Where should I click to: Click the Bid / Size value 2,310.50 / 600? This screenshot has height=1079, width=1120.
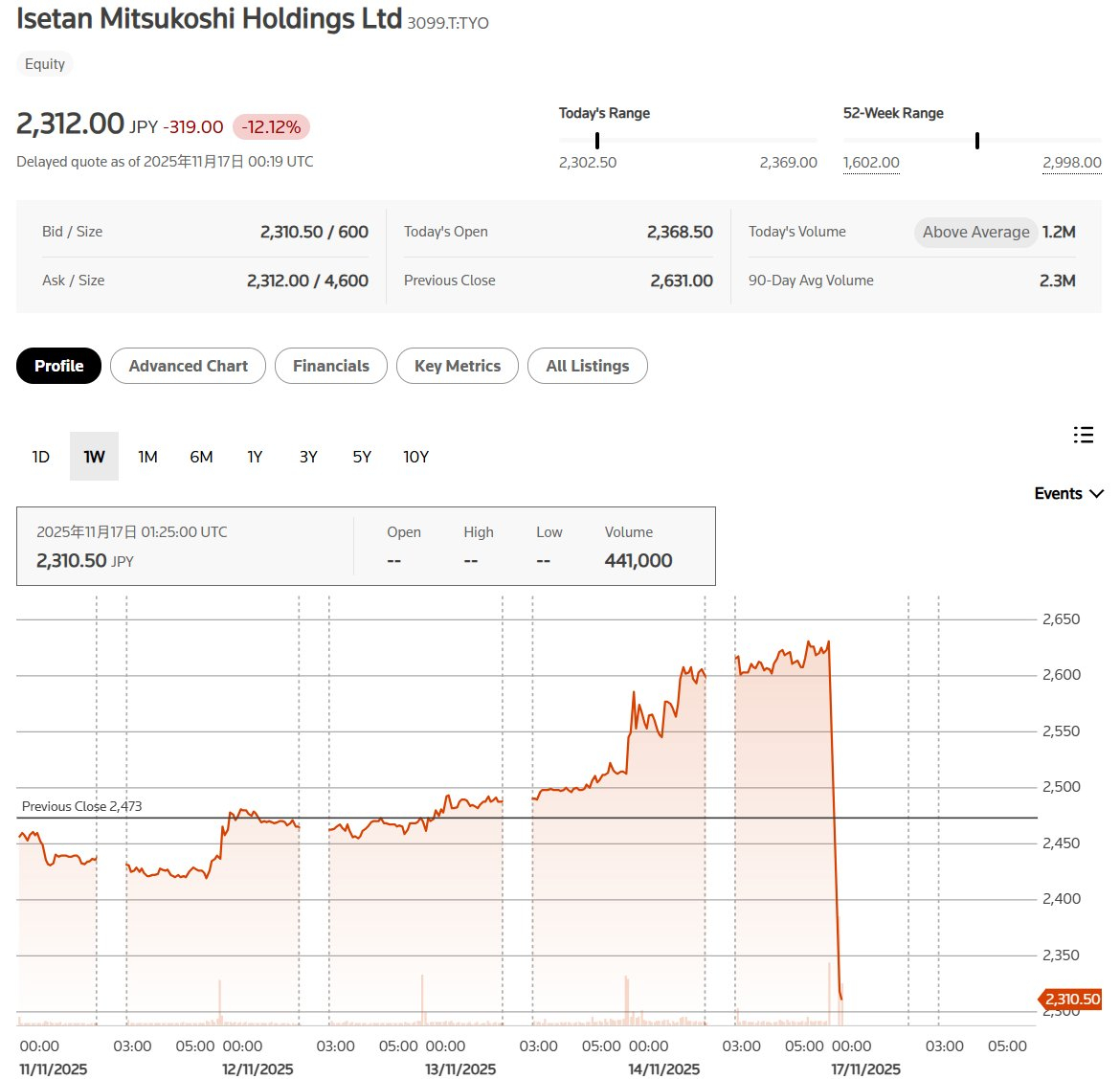coord(314,232)
